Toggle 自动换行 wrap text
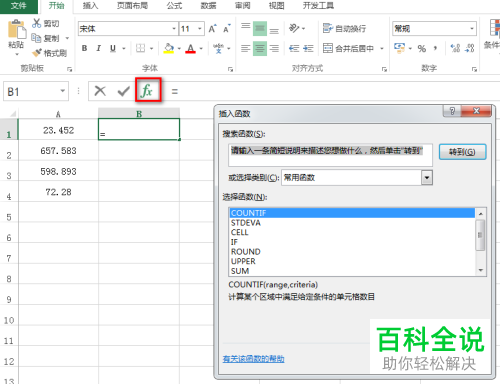 344,29
